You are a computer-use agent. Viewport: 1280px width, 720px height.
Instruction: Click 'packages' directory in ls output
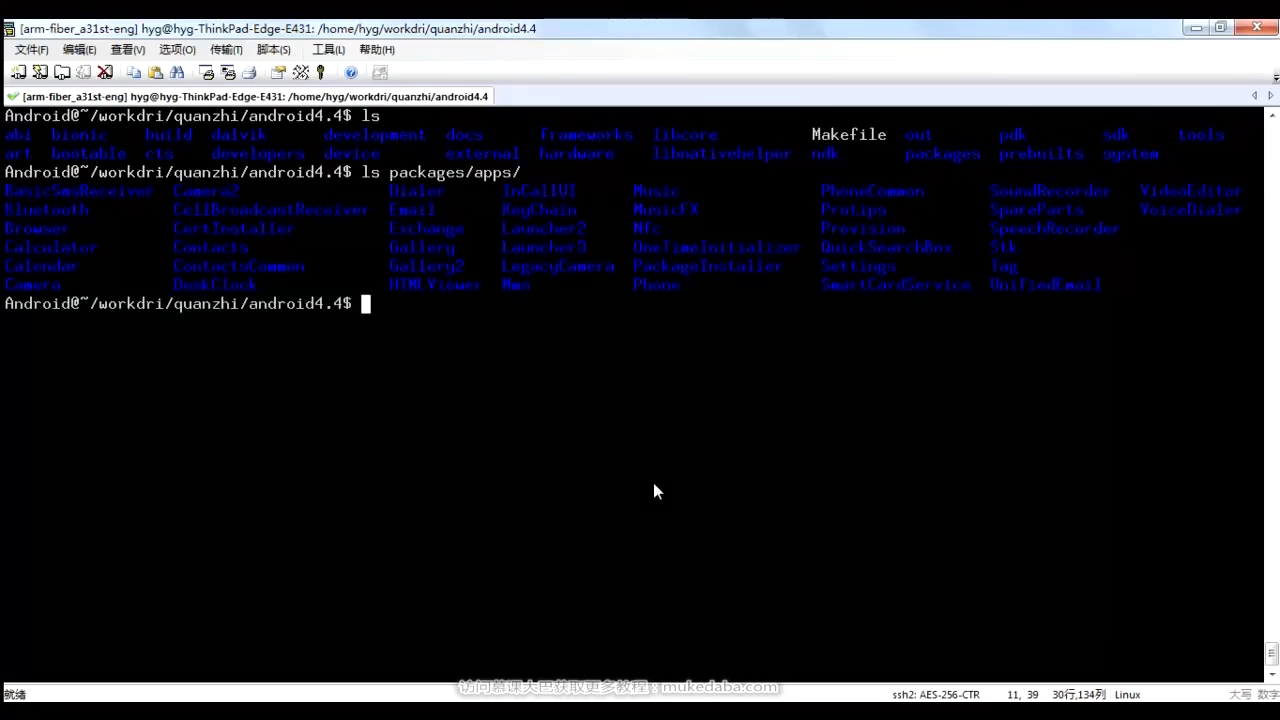point(942,153)
